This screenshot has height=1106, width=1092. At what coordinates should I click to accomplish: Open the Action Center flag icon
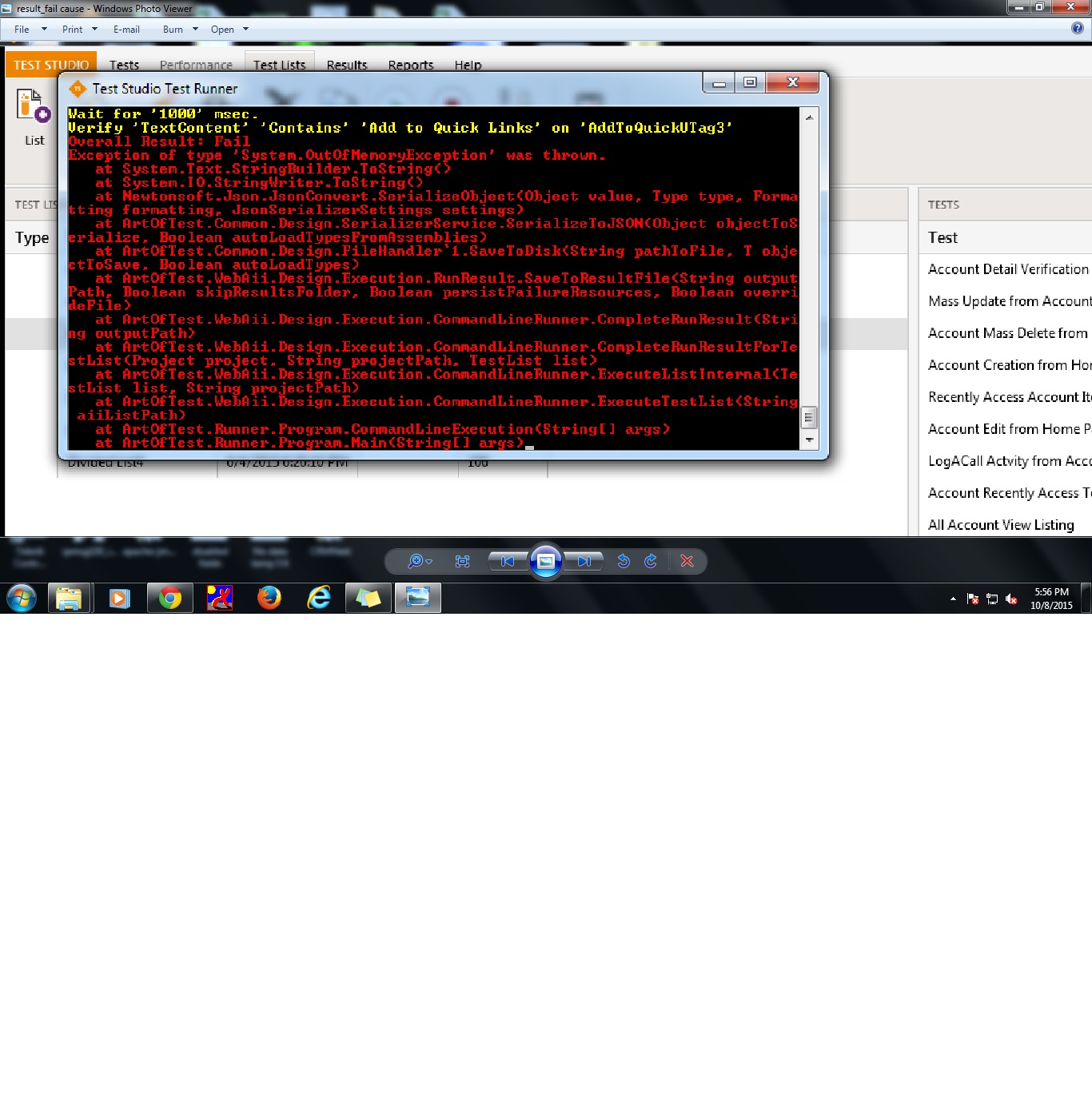(x=973, y=599)
